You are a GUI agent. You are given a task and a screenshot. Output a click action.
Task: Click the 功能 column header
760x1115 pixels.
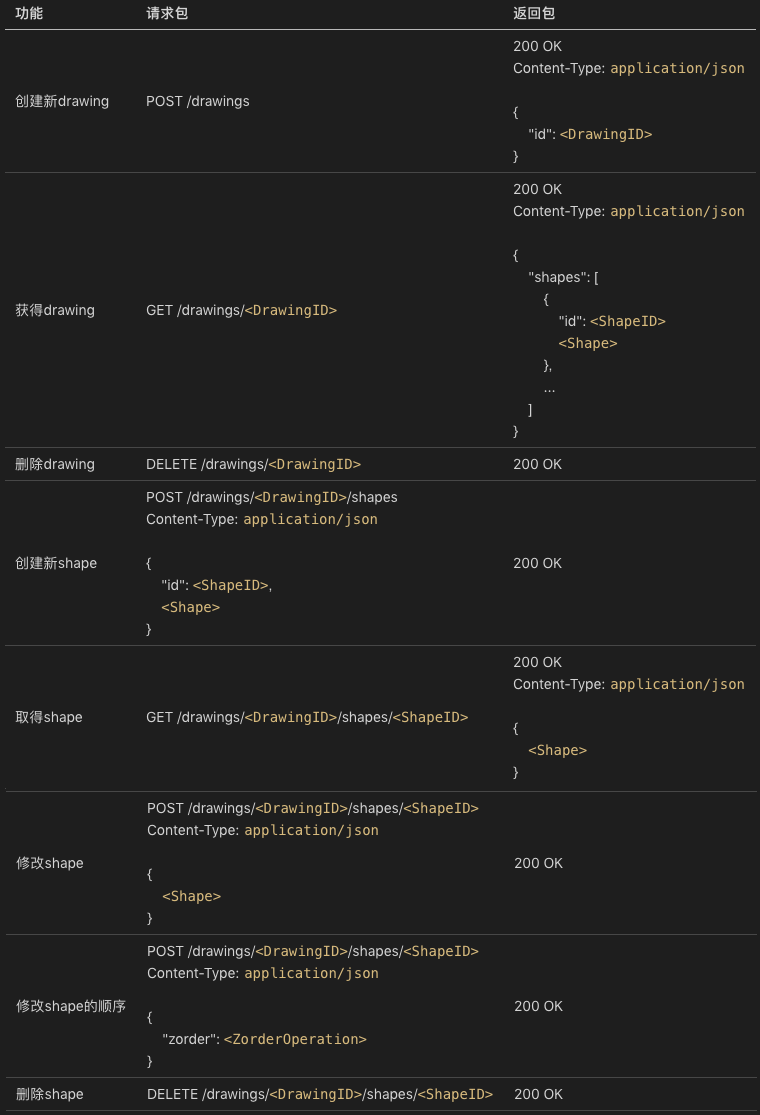point(29,14)
